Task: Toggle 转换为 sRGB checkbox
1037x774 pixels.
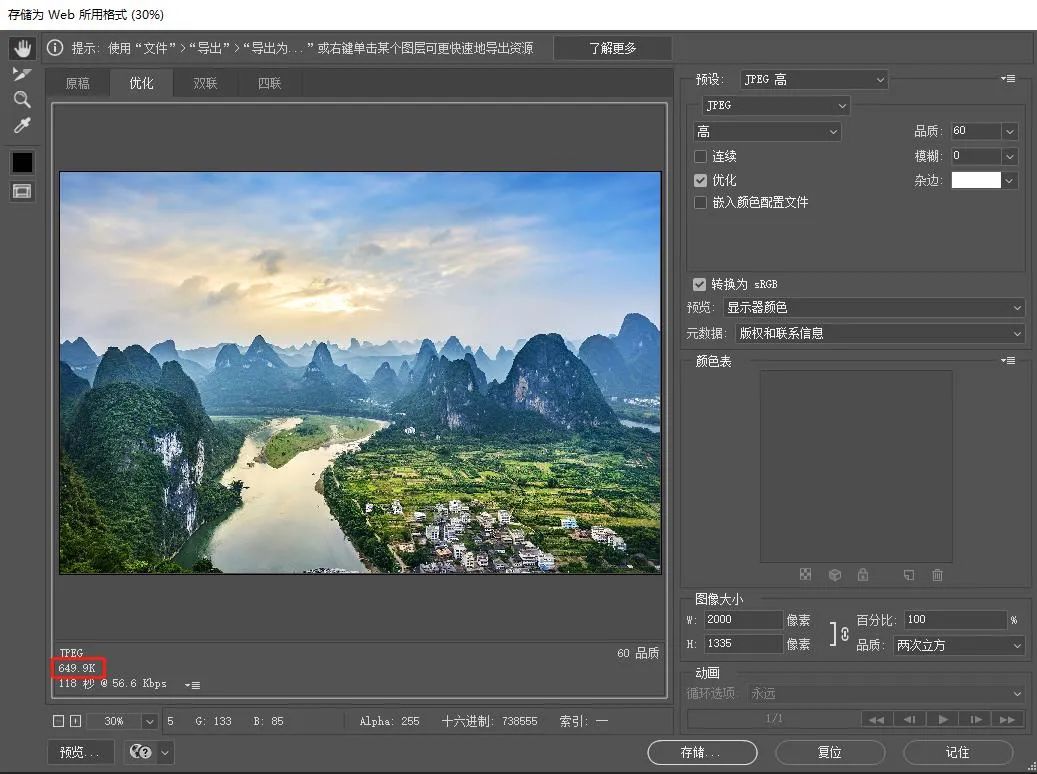Action: click(x=699, y=284)
